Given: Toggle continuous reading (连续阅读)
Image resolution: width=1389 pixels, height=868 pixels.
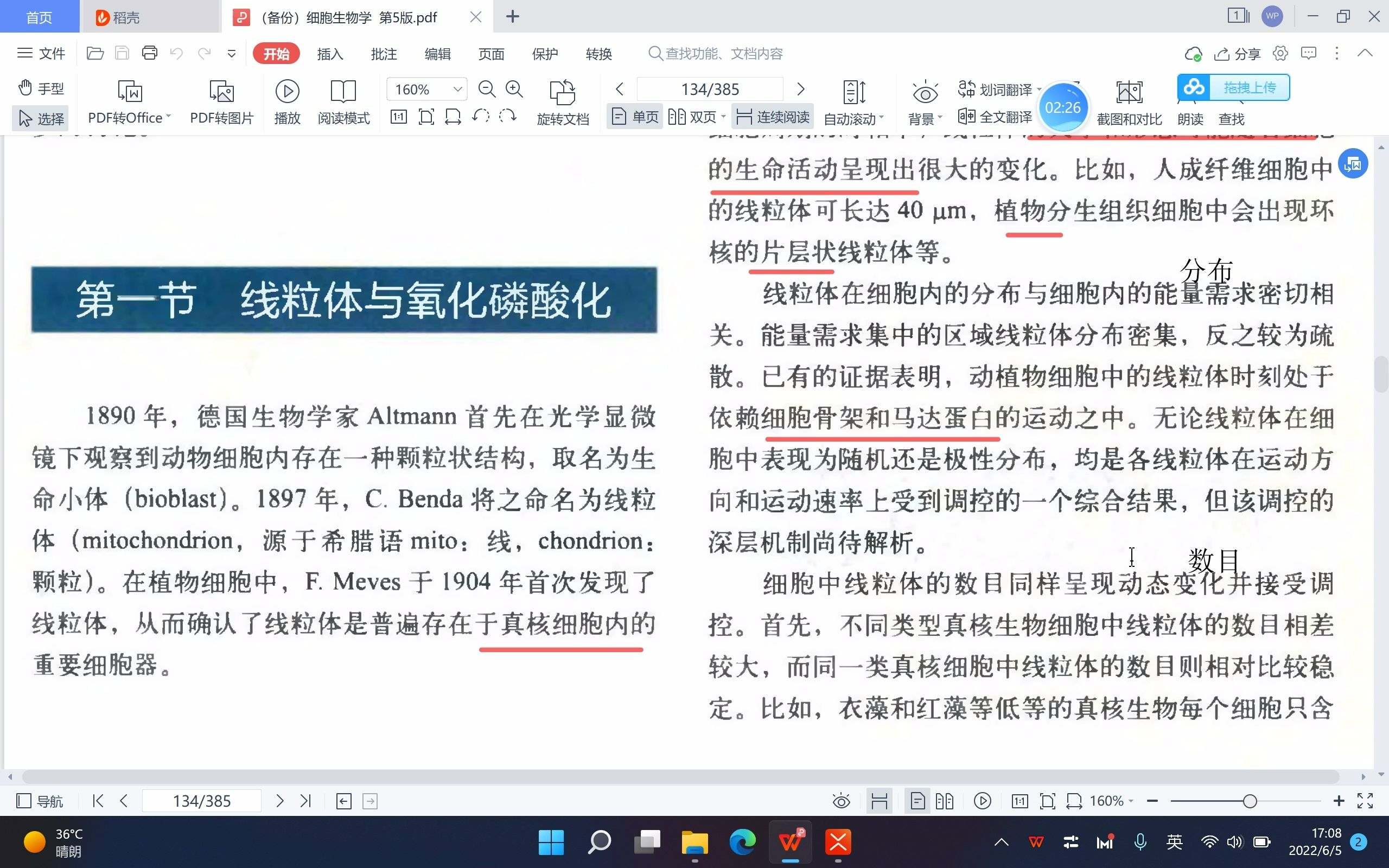Looking at the screenshot, I should 773,117.
